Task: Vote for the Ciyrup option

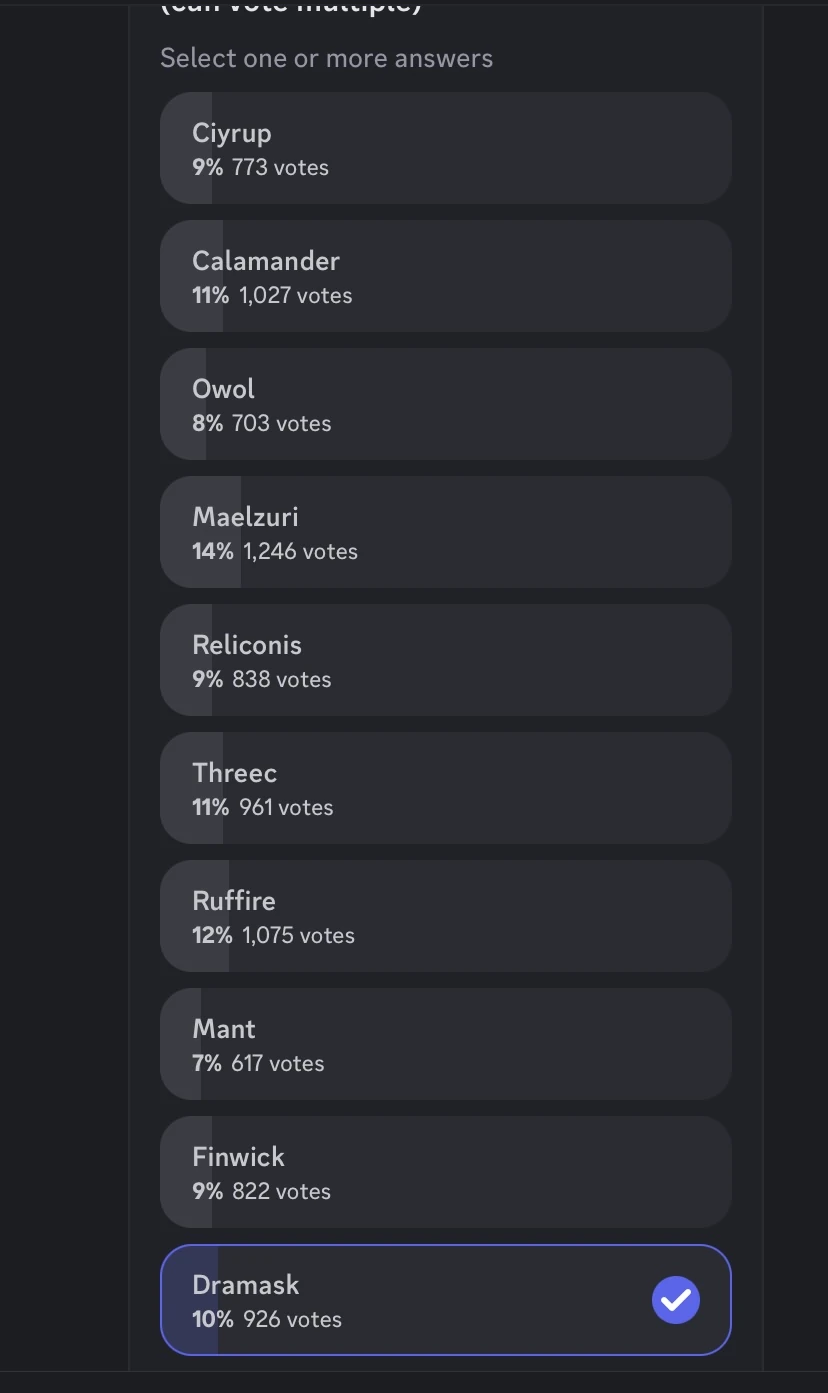Action: [445, 148]
